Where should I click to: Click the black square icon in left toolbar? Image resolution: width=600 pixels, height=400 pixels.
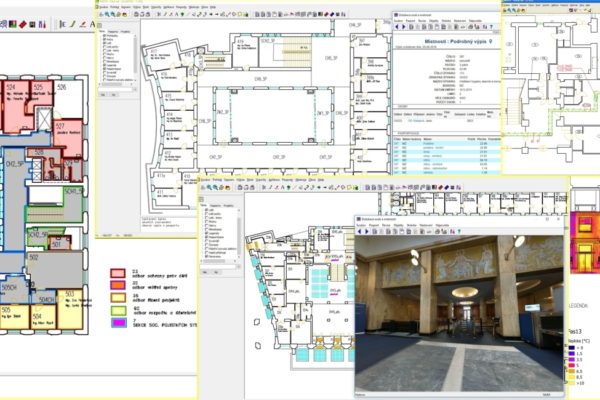tap(33, 25)
